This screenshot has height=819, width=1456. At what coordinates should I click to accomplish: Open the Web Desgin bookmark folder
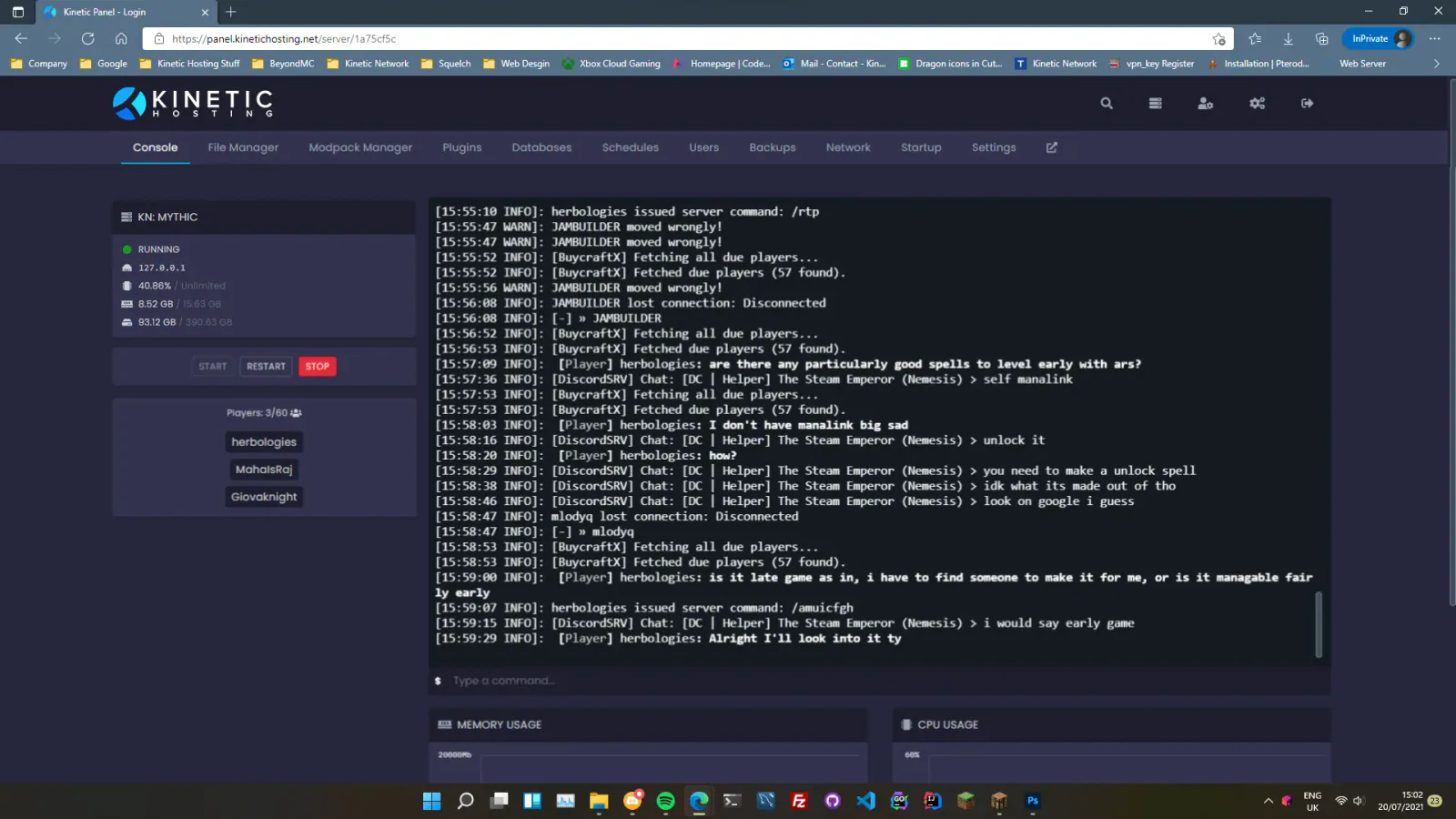tap(517, 64)
